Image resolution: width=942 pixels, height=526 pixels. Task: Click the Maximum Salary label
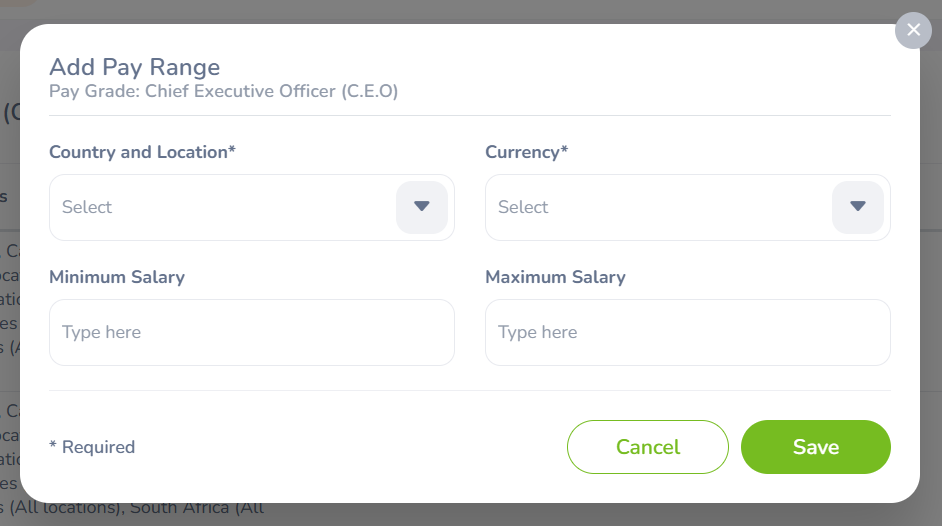[555, 277]
